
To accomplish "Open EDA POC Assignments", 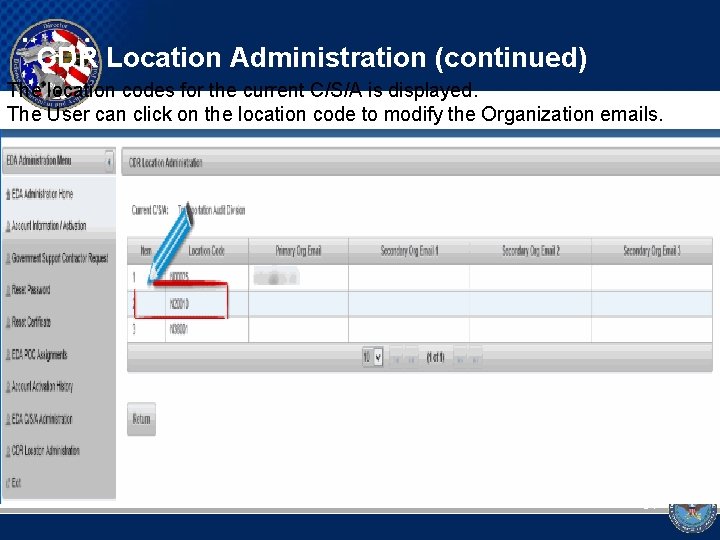I will tap(39, 354).
